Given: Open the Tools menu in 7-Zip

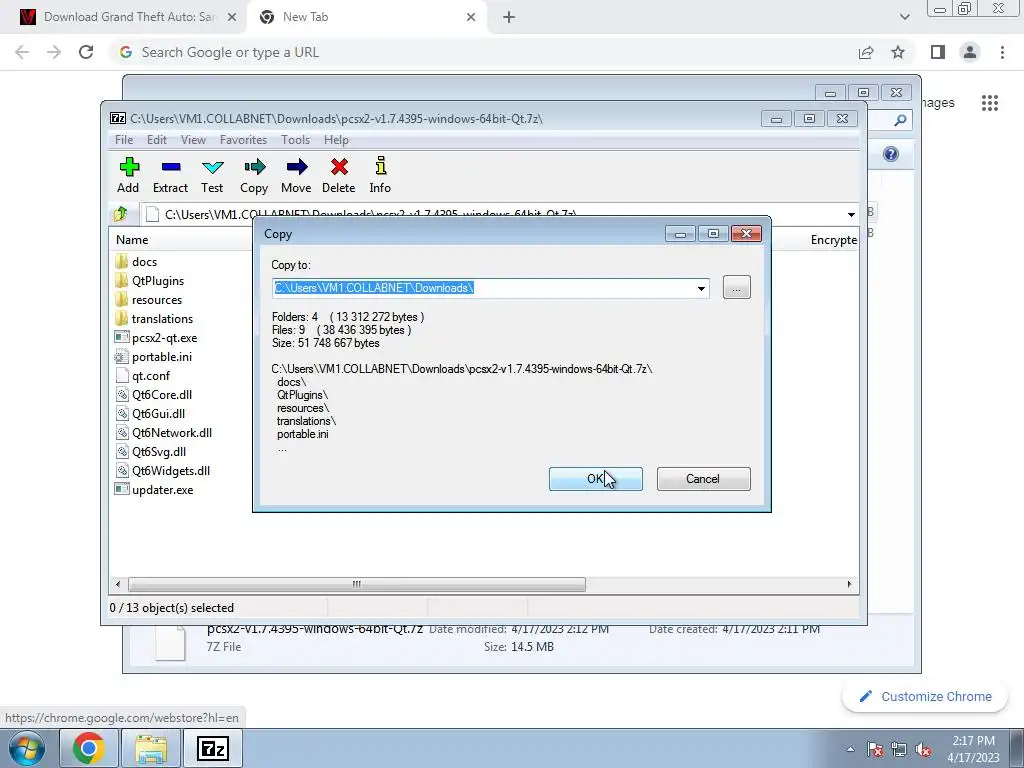Looking at the screenshot, I should click(296, 140).
